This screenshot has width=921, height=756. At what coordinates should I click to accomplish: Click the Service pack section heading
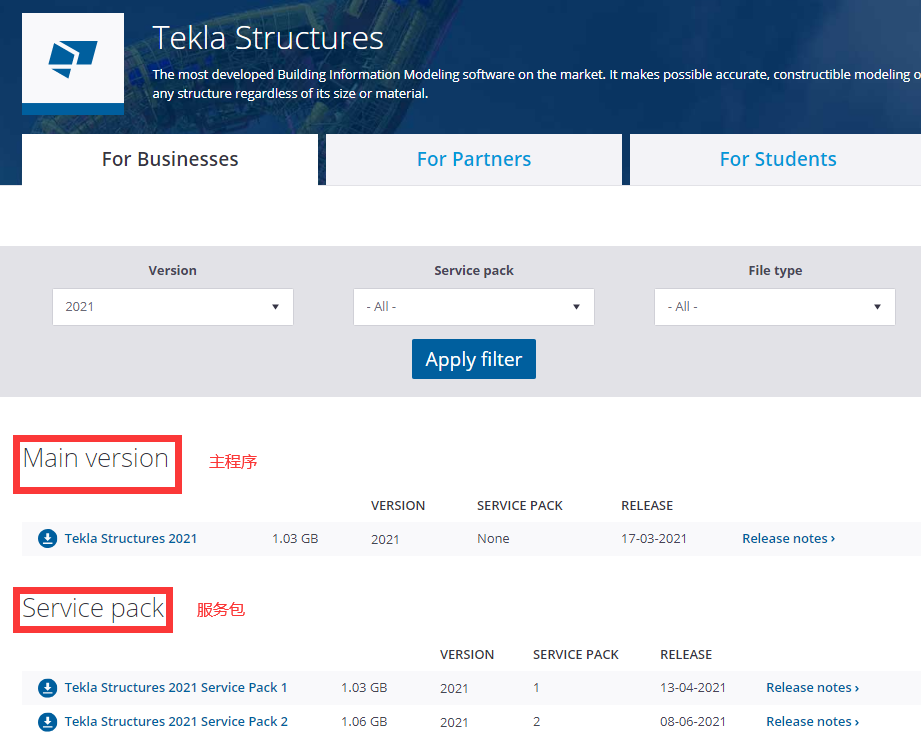(92, 608)
